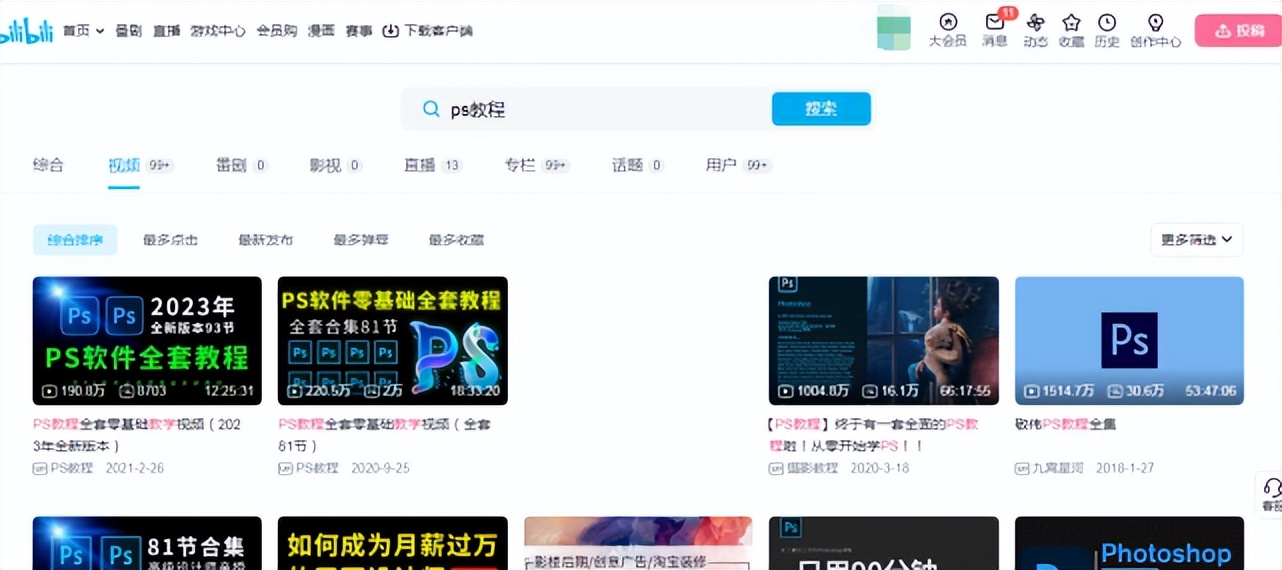Open the 81节合集 thumbnail in second row
1282x570 pixels.
(147, 543)
